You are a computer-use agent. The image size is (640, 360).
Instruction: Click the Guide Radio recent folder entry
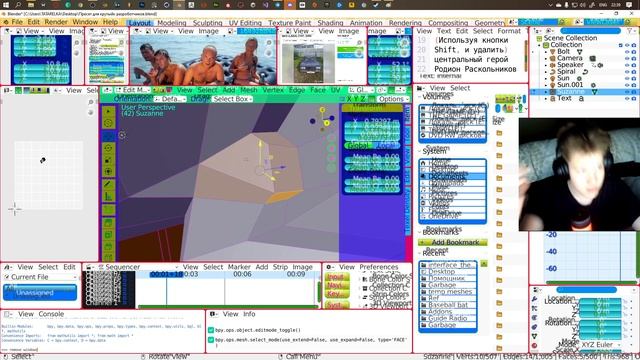pos(447,318)
